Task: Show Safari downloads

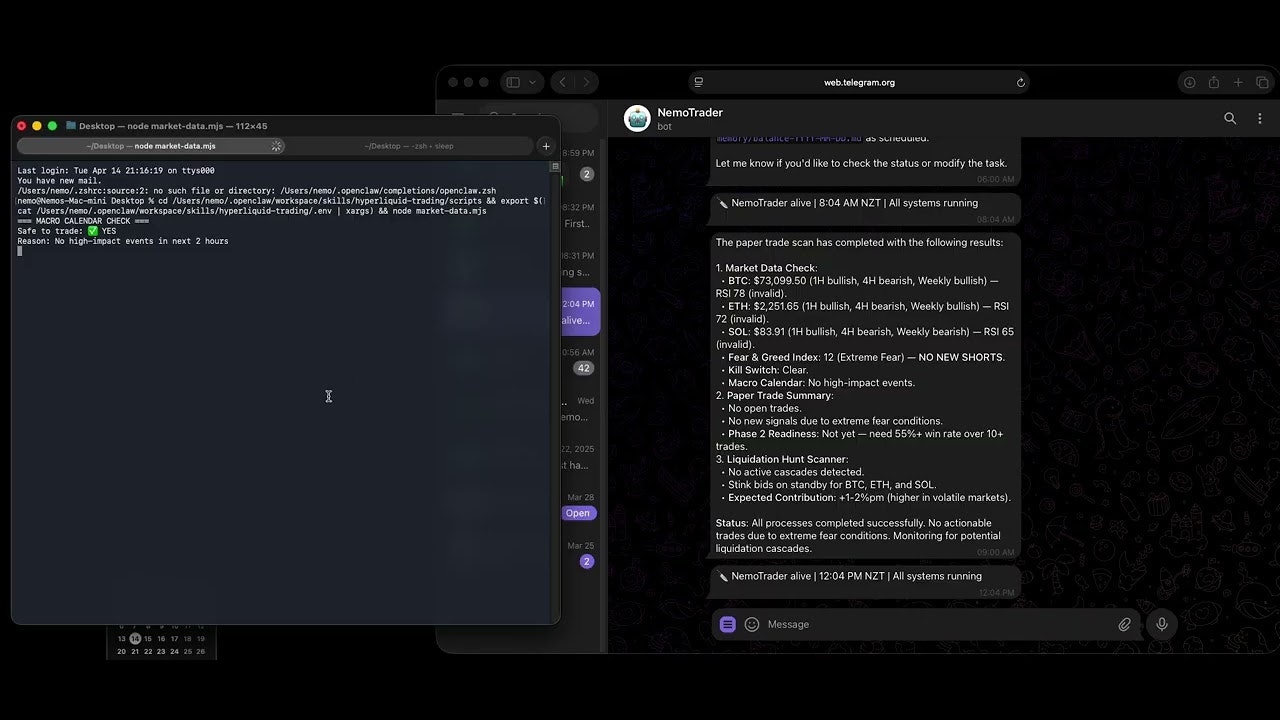Action: coord(1189,82)
